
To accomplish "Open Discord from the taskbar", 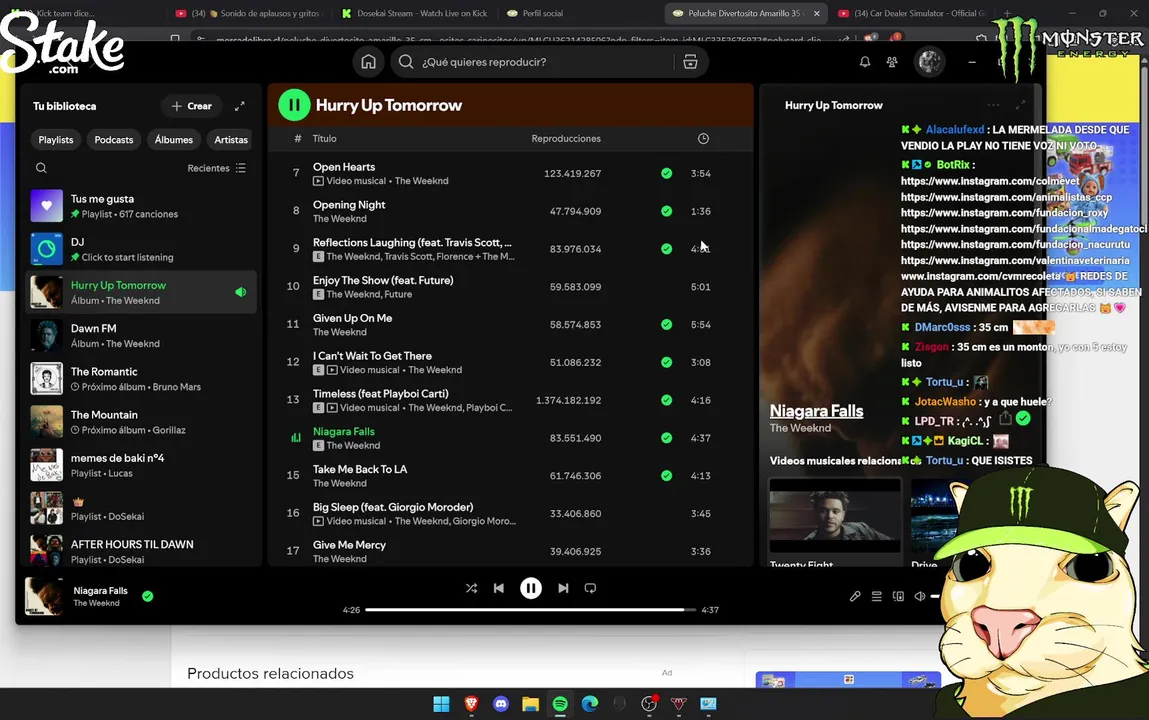I will [500, 704].
